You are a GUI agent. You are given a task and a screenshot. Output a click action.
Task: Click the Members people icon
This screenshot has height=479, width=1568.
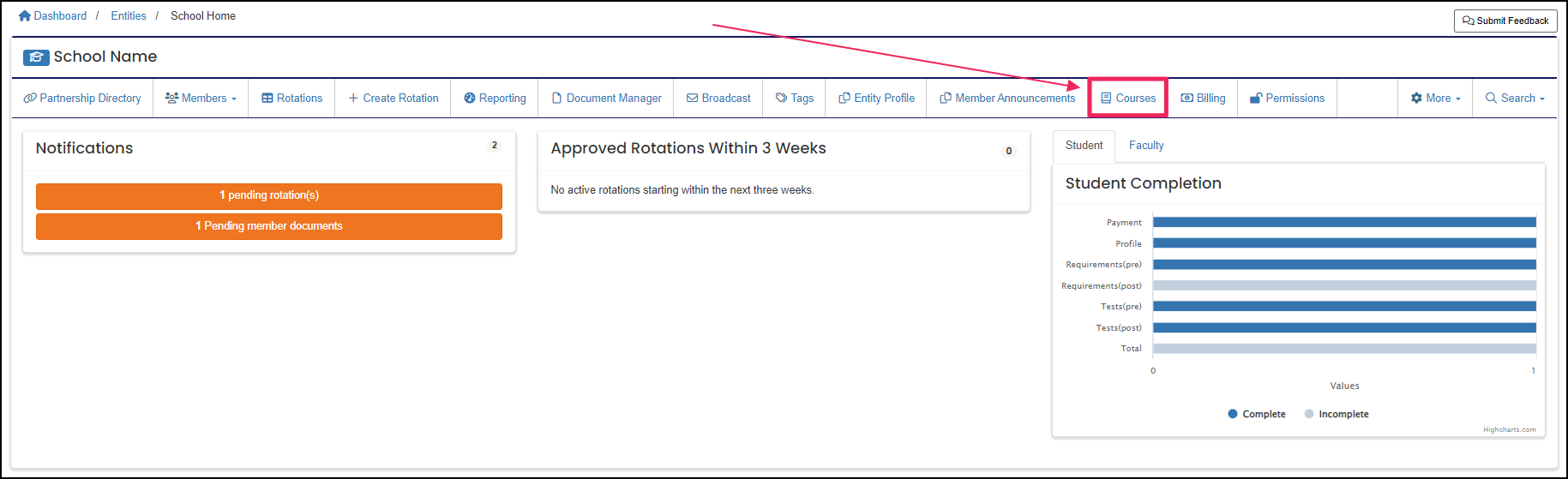pos(171,98)
